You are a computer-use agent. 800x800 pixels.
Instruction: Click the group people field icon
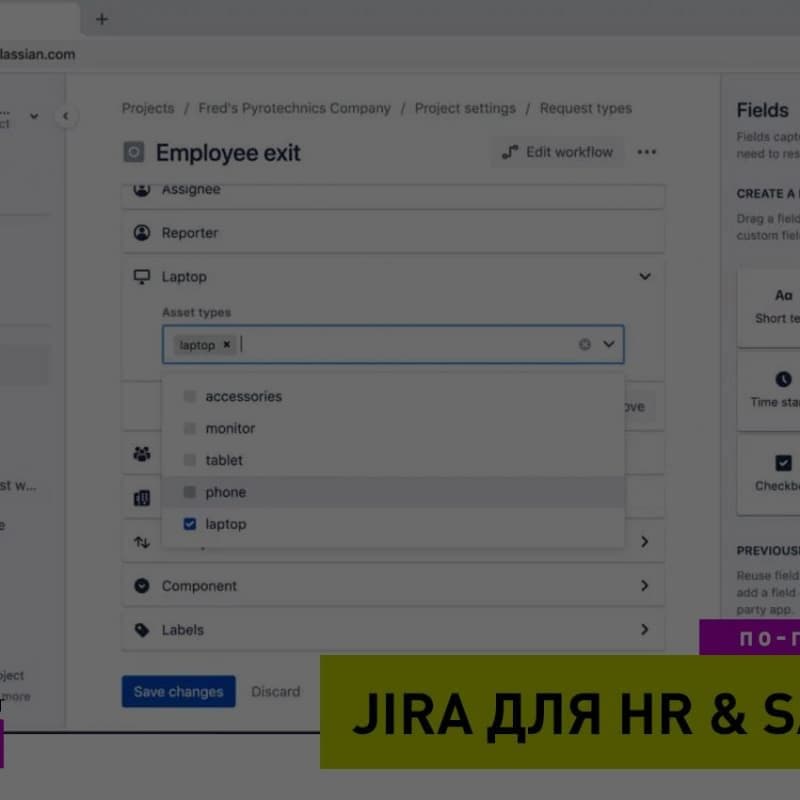(x=142, y=454)
